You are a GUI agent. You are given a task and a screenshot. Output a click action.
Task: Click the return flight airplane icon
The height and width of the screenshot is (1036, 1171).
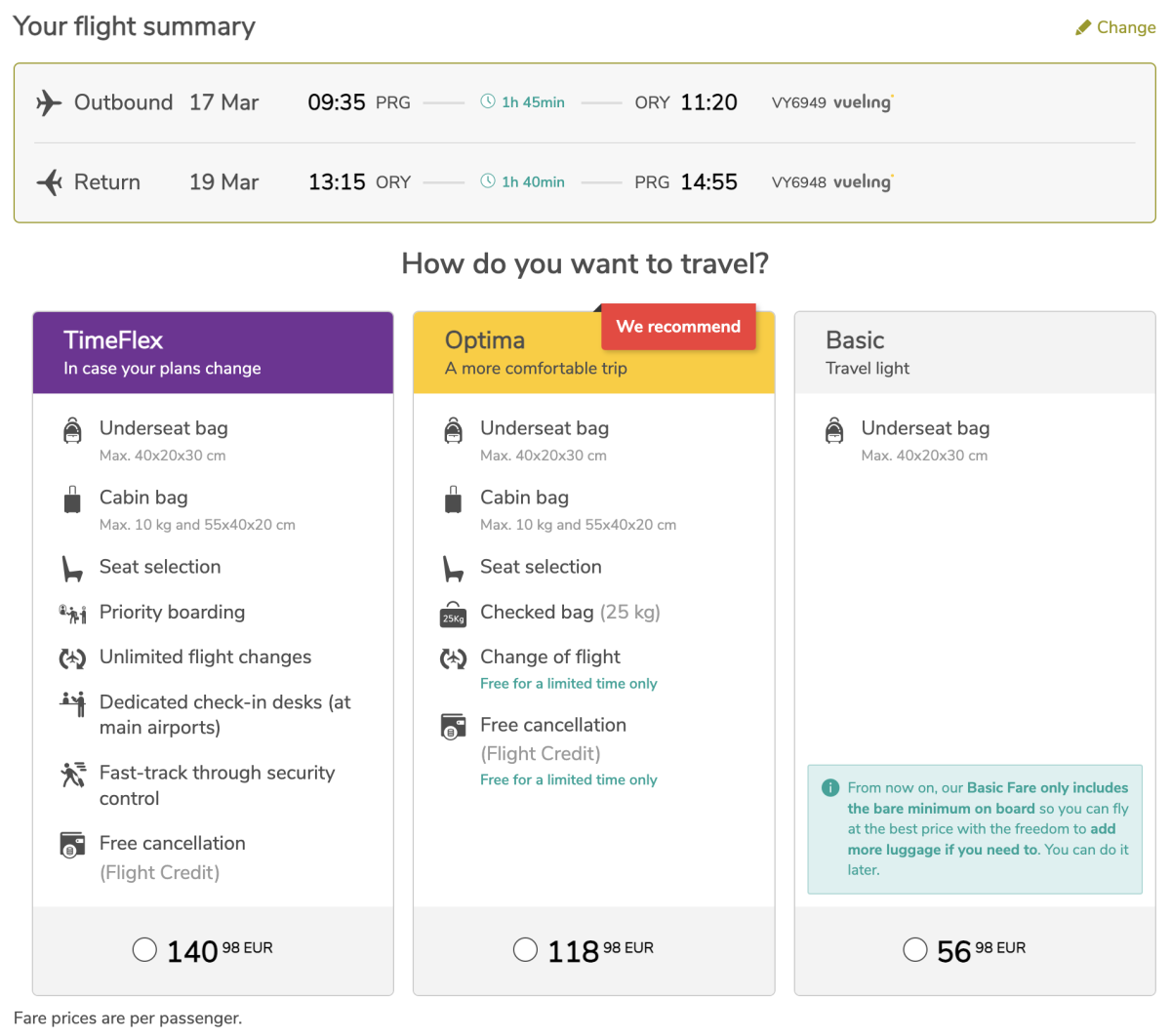pos(49,182)
